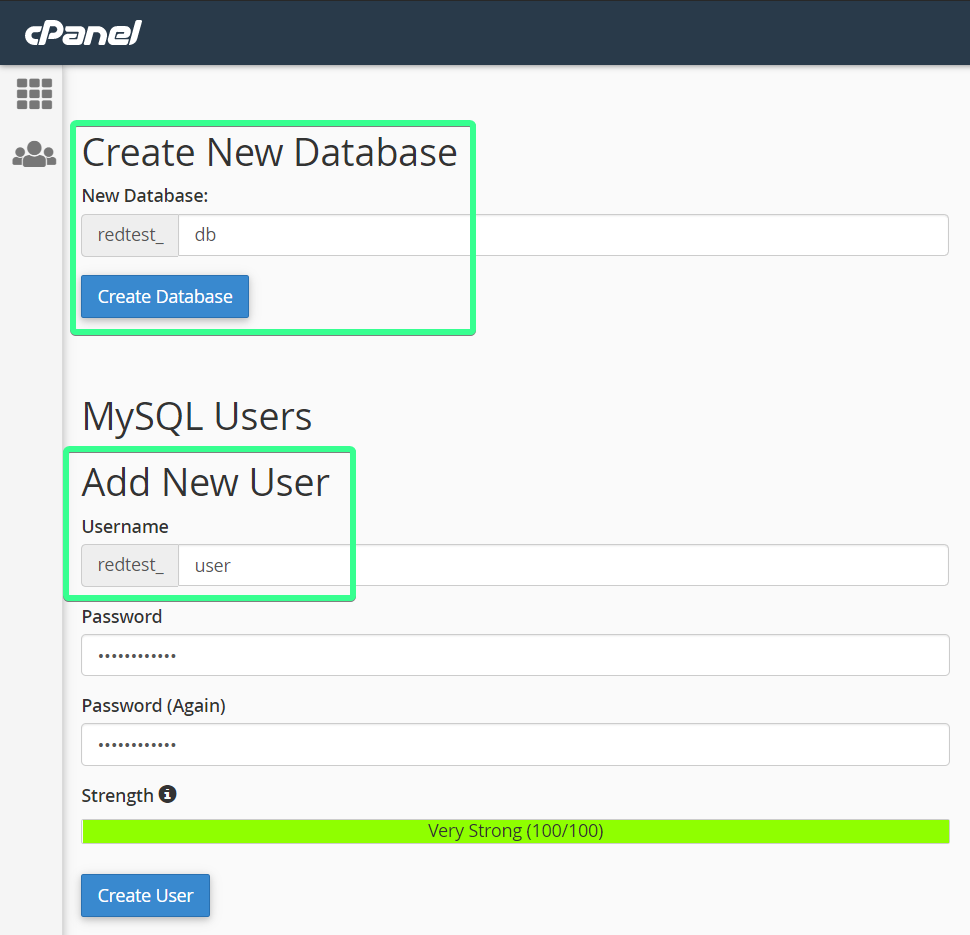Open the tools grid icon in sidebar
The image size is (970, 935).
click(x=34, y=93)
